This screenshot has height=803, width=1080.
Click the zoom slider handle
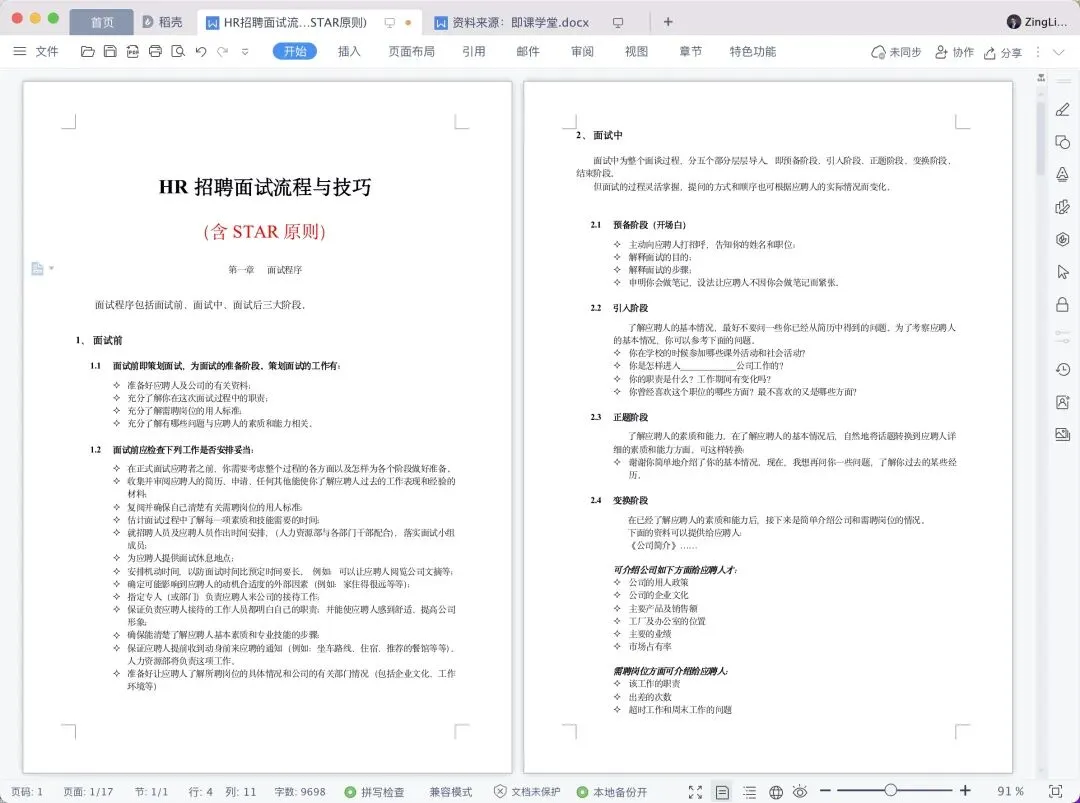891,791
